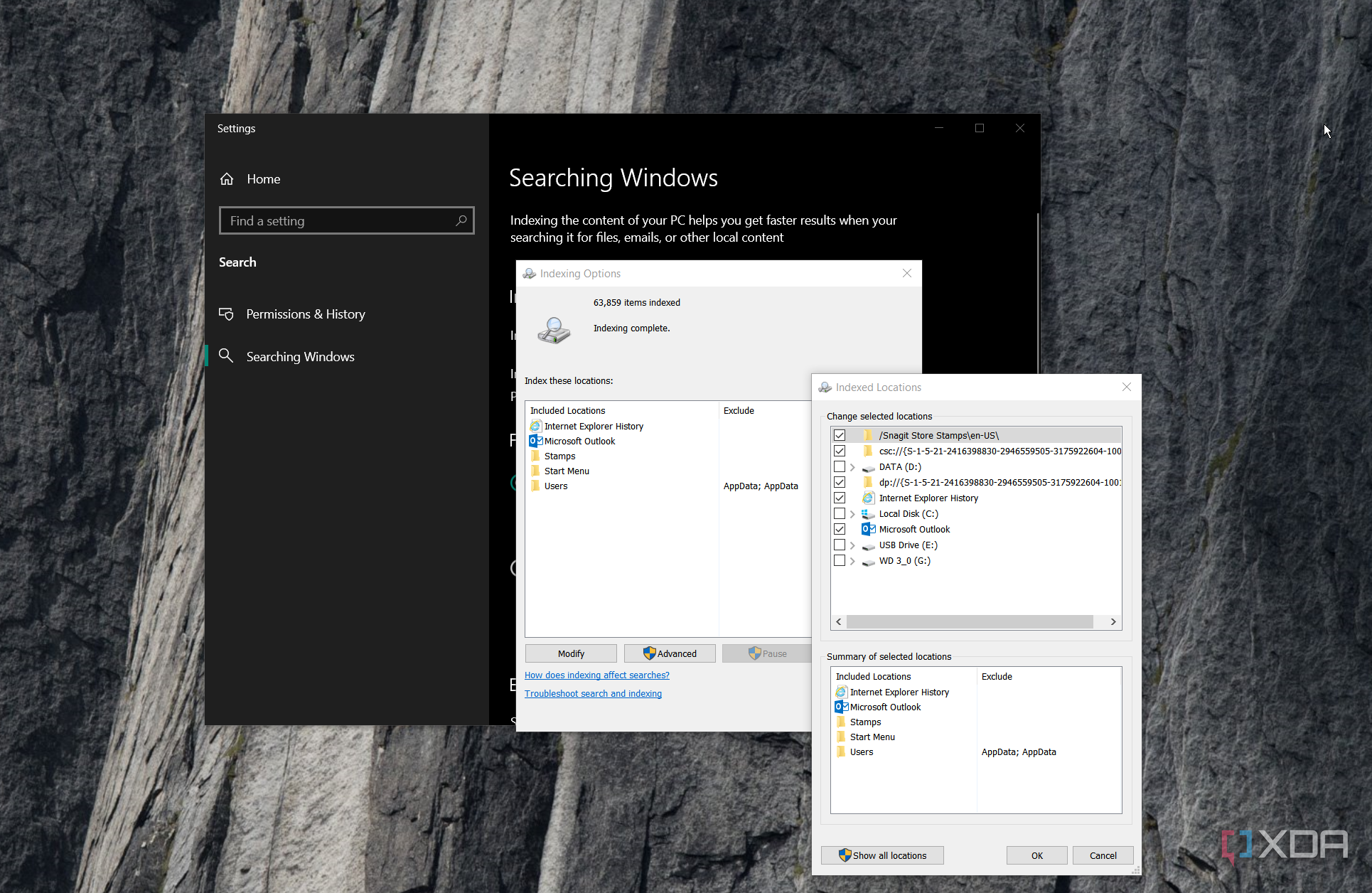Viewport: 1372px width, 893px height.
Task: Open Troubleshoot search and indexing link
Action: pos(593,694)
